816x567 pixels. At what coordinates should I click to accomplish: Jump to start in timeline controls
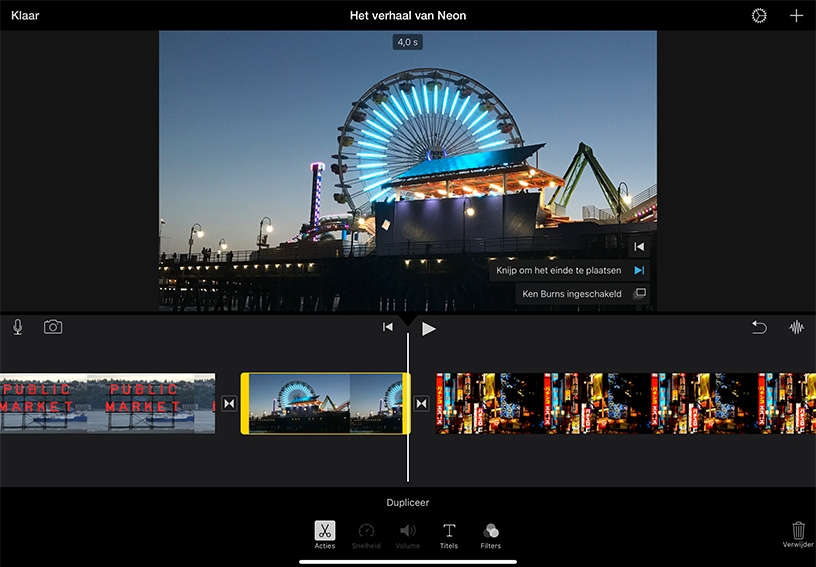click(x=388, y=327)
